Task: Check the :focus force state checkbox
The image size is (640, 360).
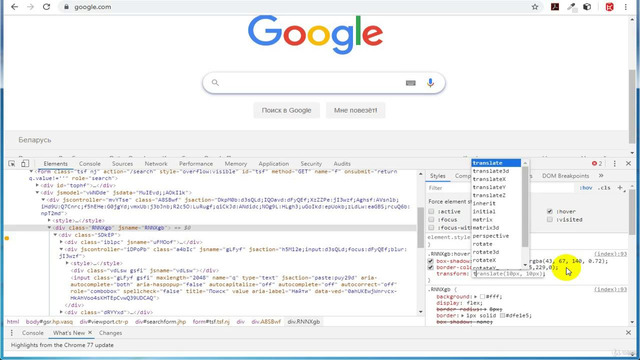Action: pyautogui.click(x=431, y=220)
